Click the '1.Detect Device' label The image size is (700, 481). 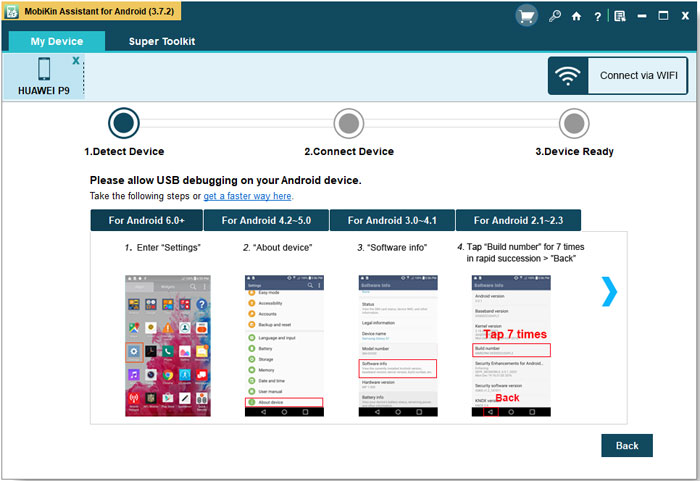coord(124,151)
